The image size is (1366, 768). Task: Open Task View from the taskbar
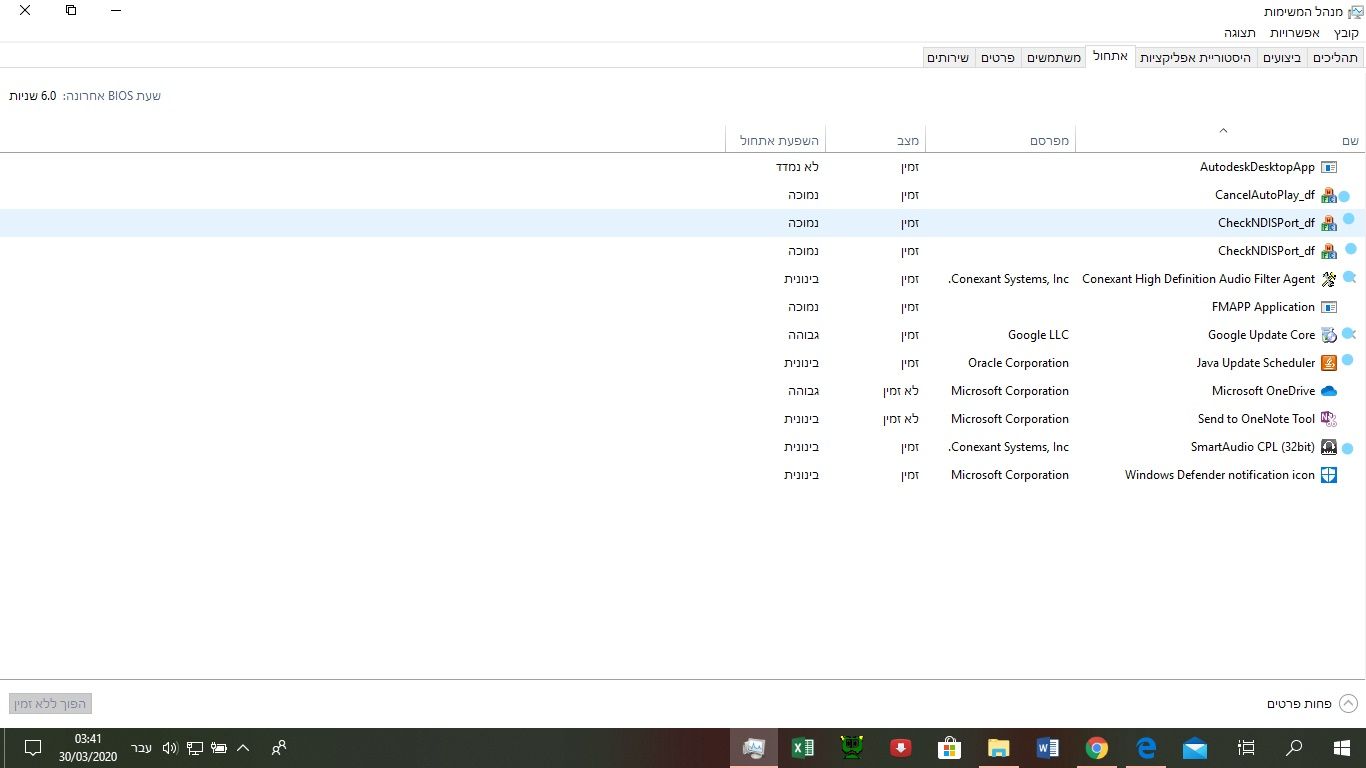pyautogui.click(x=1246, y=748)
